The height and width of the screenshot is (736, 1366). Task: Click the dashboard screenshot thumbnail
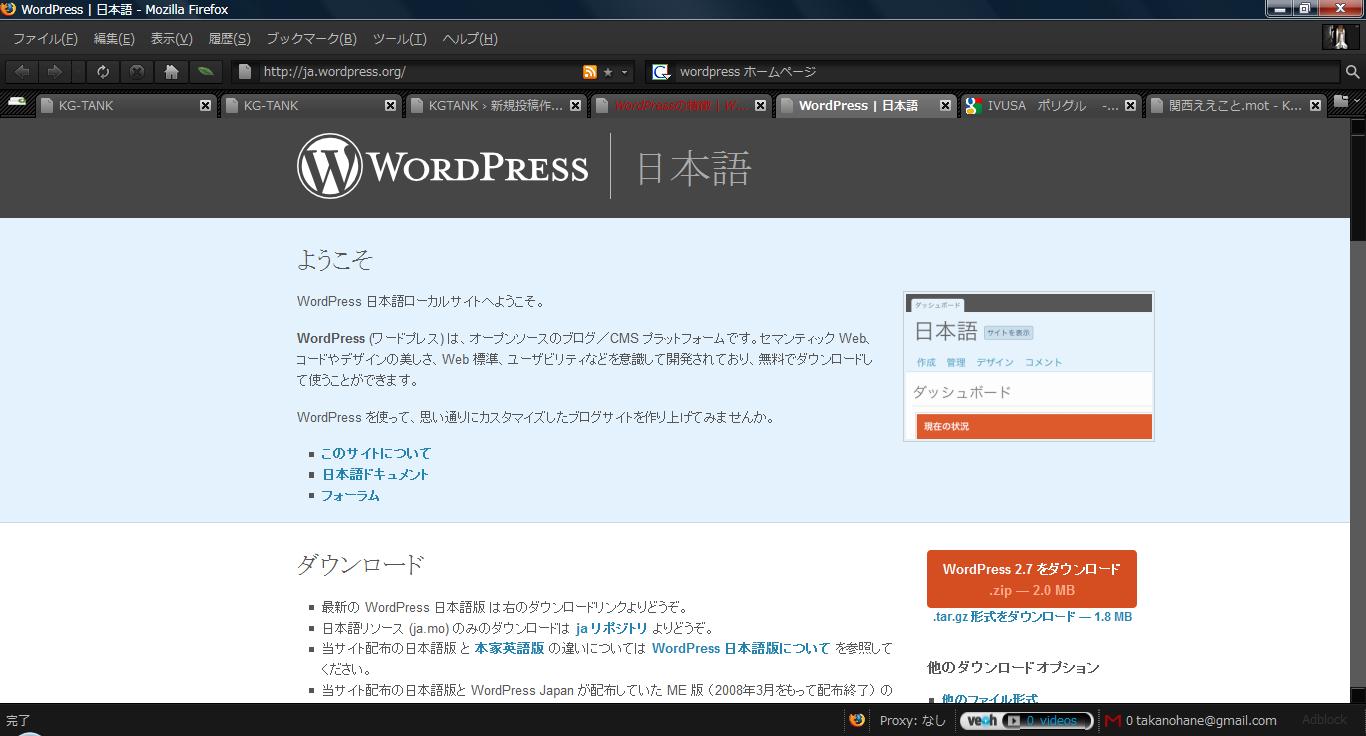1029,366
